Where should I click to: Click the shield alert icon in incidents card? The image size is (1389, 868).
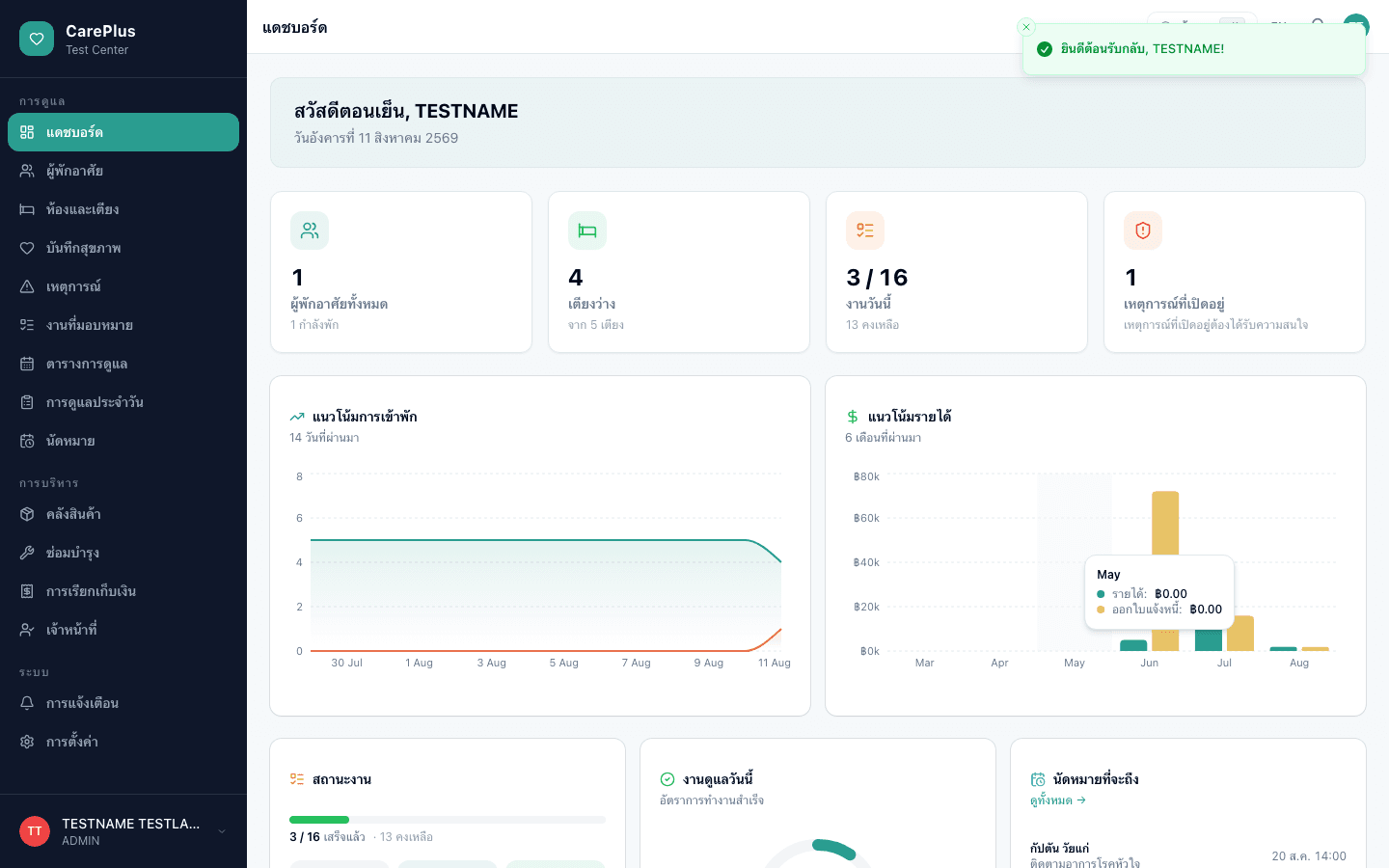click(1143, 231)
